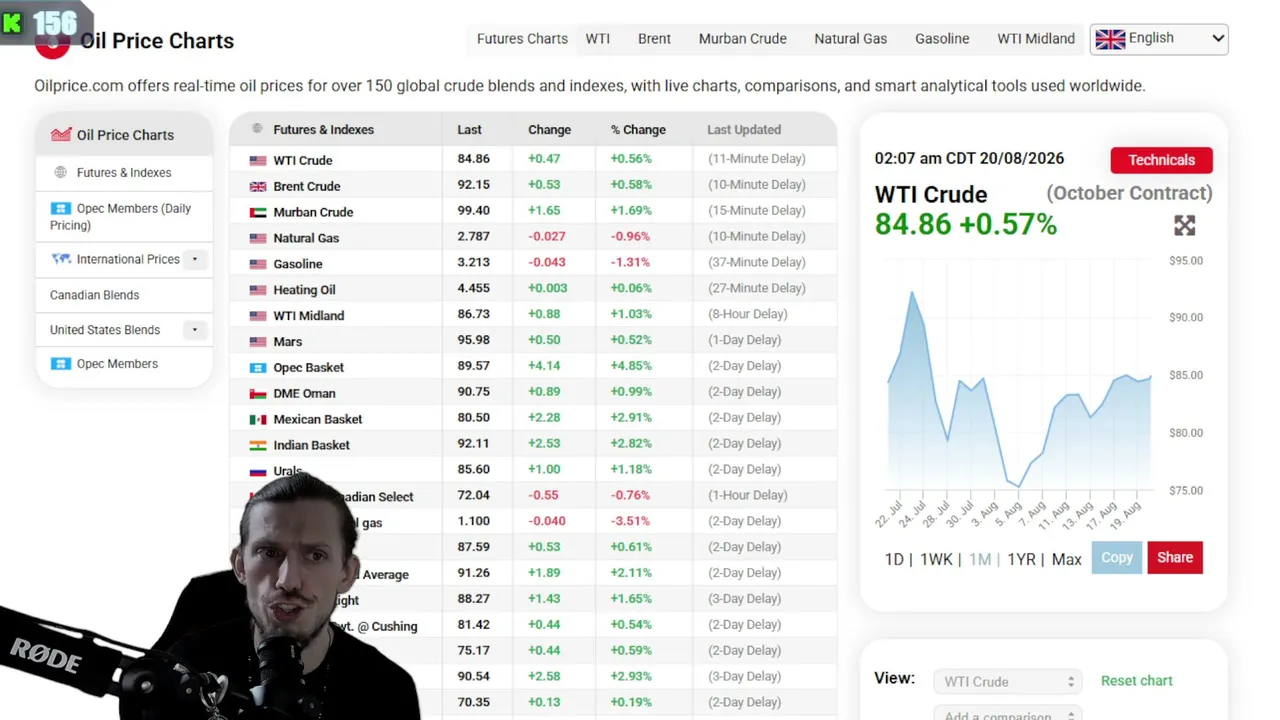Open the Mars table link
Image resolution: width=1280 pixels, height=720 pixels.
288,342
